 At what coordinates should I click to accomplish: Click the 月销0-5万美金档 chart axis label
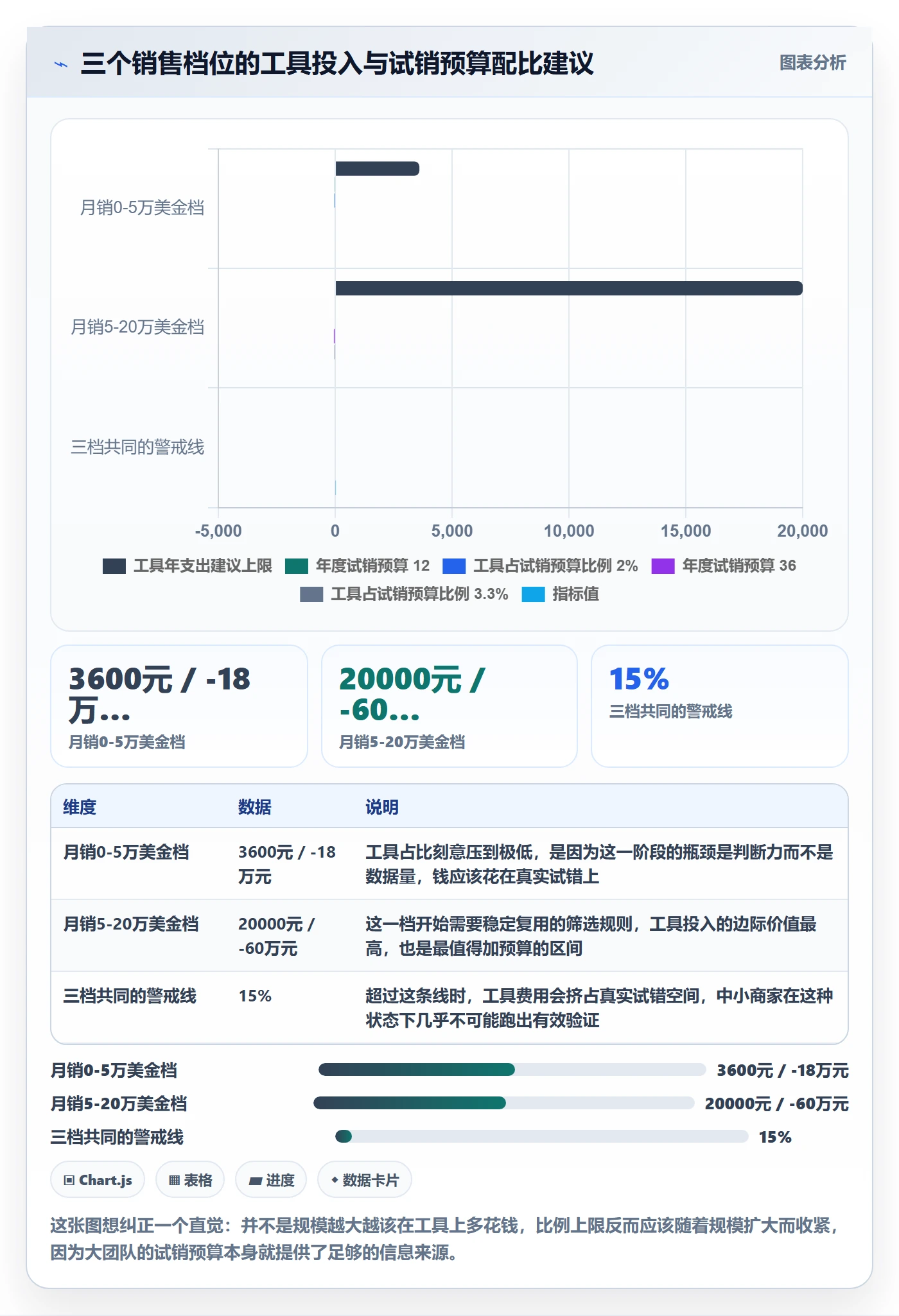[142, 207]
